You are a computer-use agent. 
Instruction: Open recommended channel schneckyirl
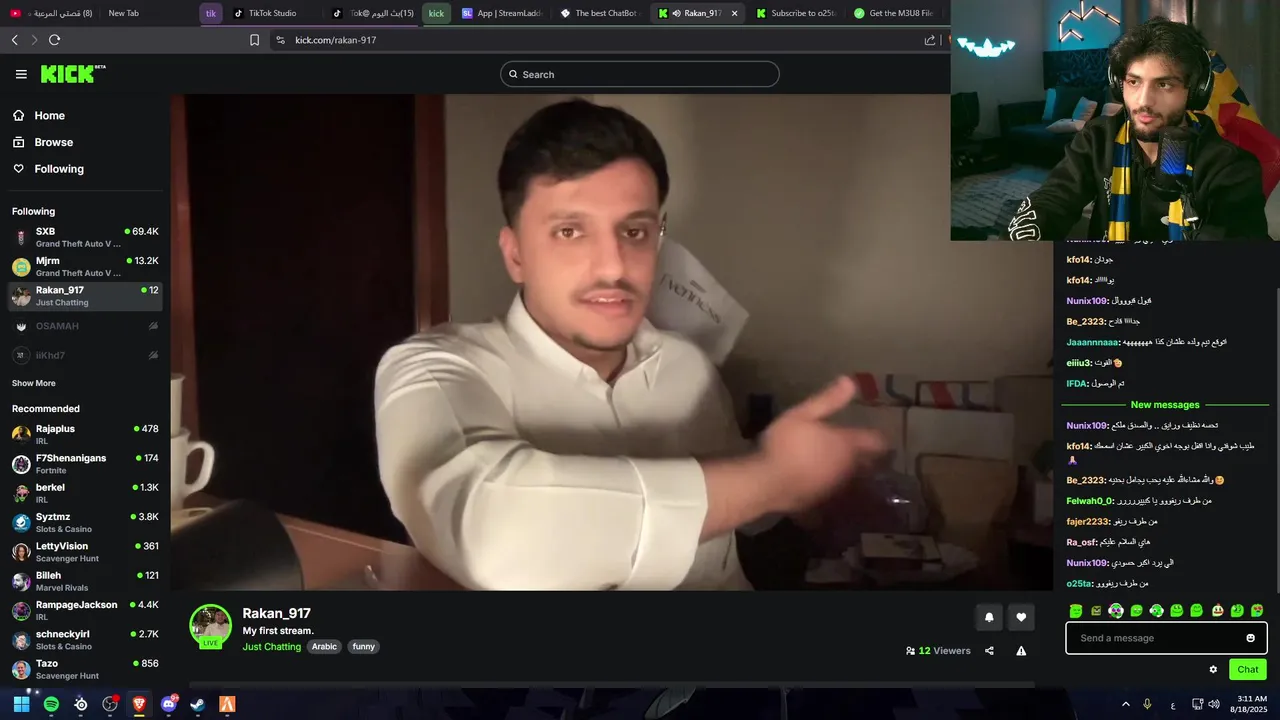click(85, 640)
